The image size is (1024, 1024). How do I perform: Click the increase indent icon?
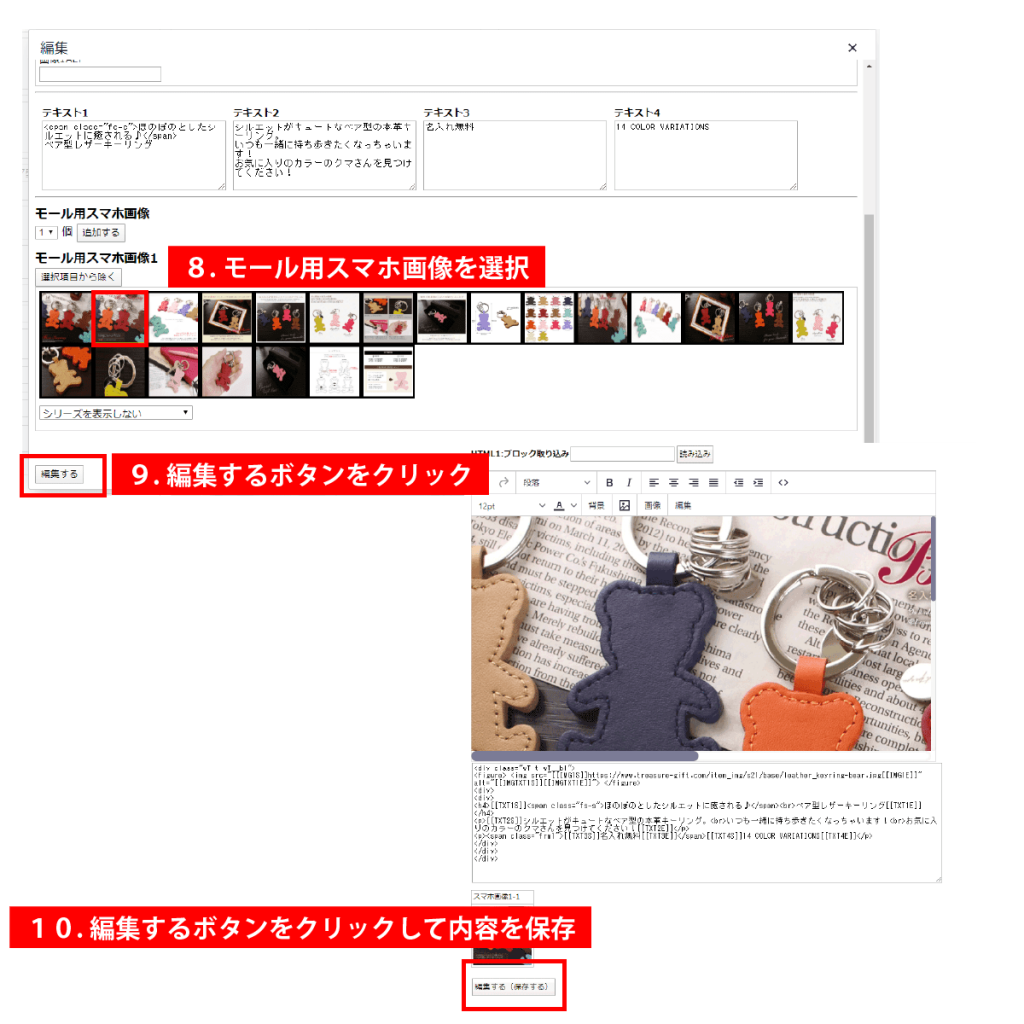click(x=758, y=483)
